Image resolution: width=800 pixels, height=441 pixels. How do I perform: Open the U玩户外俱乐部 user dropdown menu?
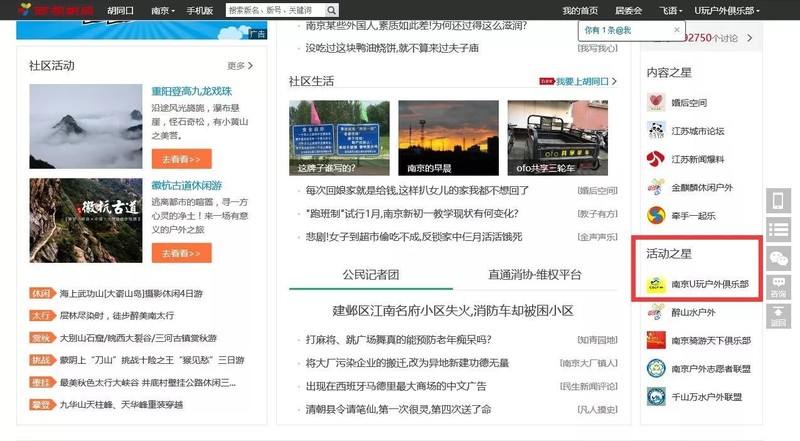pyautogui.click(x=746, y=10)
